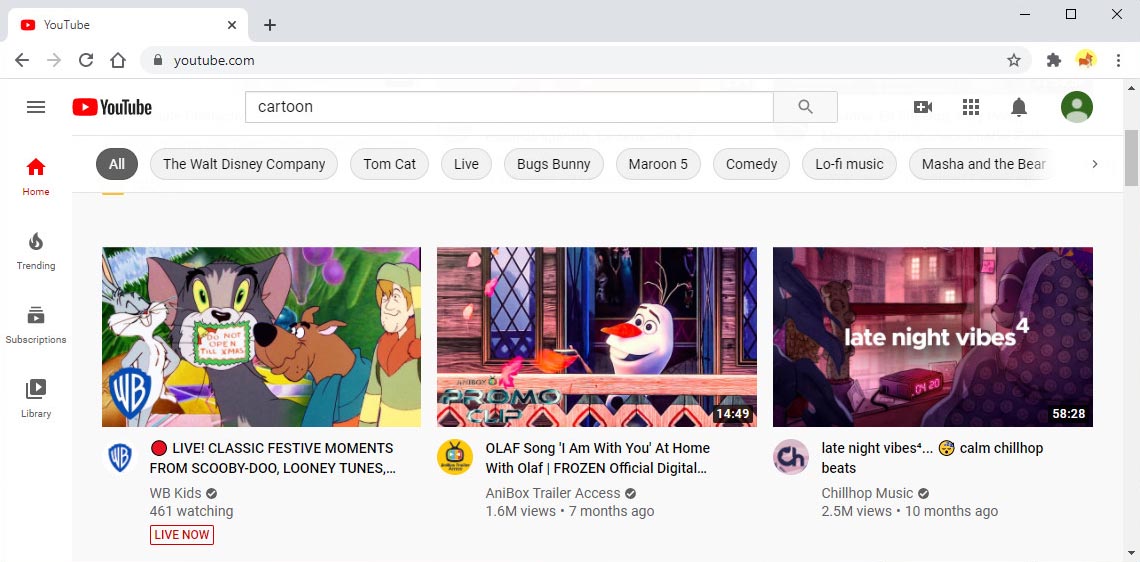Open the late night vibes thumbnail

933,337
